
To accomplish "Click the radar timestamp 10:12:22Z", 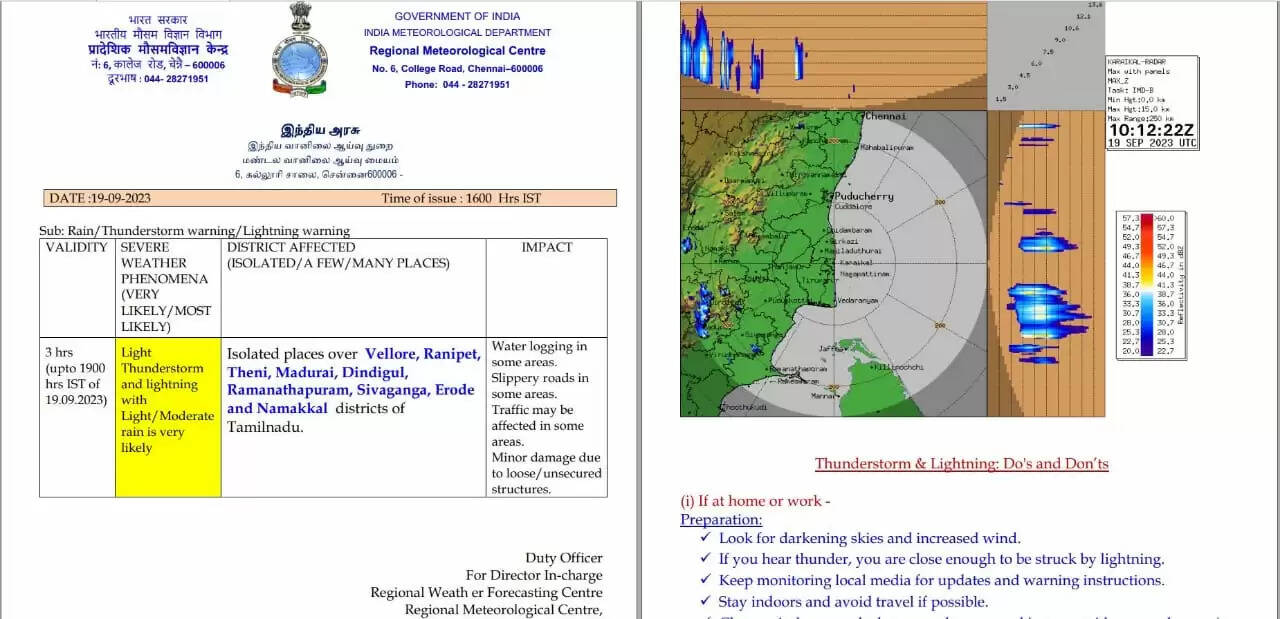I will point(1150,130).
